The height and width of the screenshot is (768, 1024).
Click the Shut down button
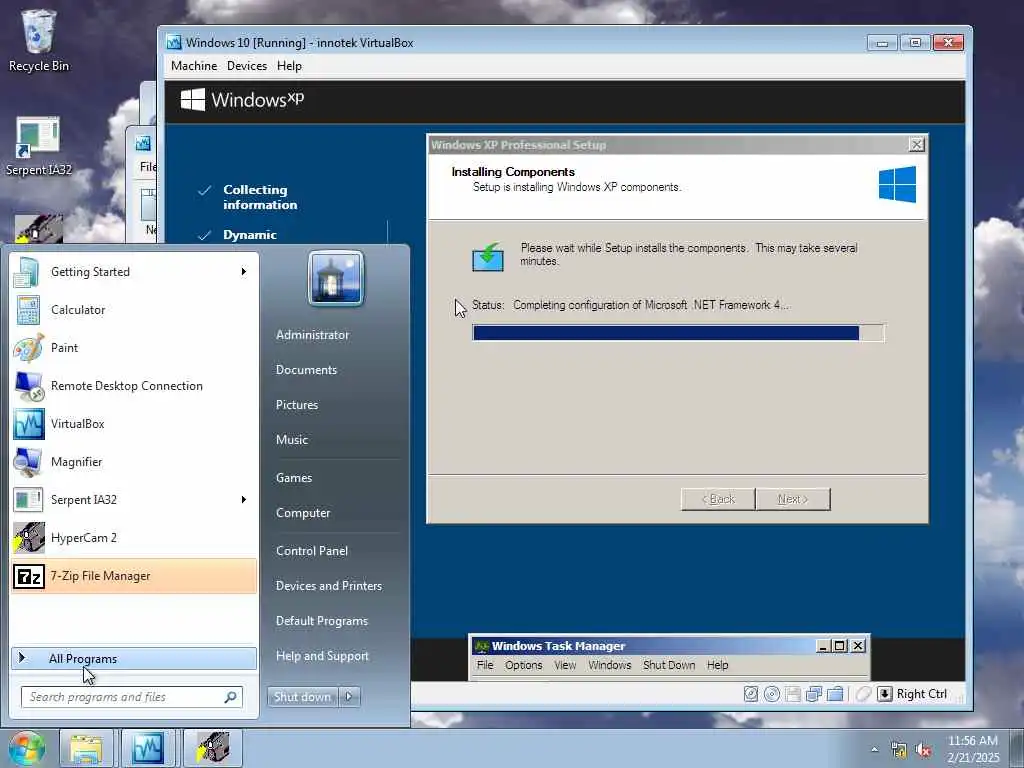point(303,697)
